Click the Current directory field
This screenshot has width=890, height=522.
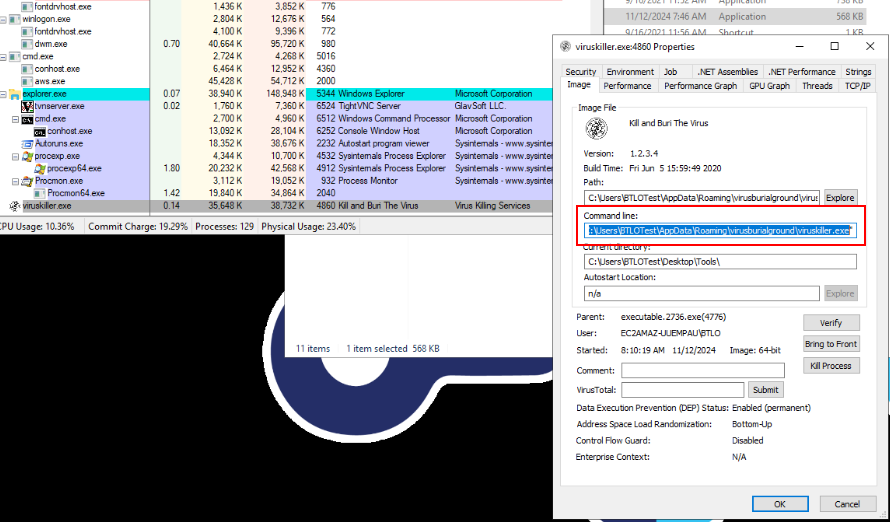720,262
